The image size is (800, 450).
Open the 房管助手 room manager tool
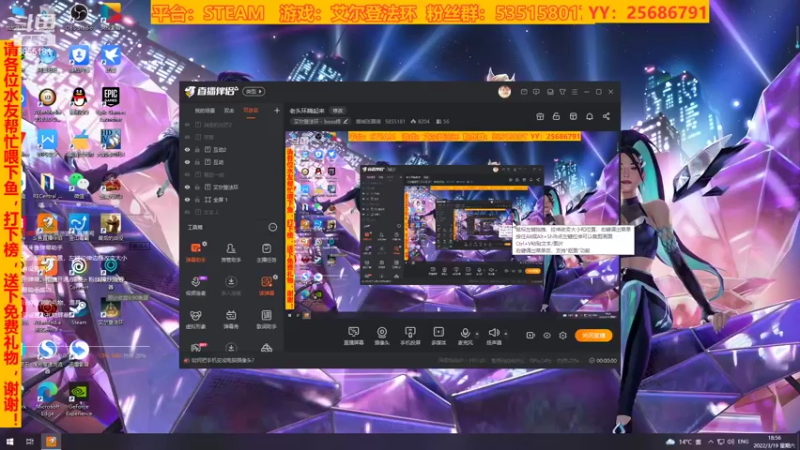[231, 252]
